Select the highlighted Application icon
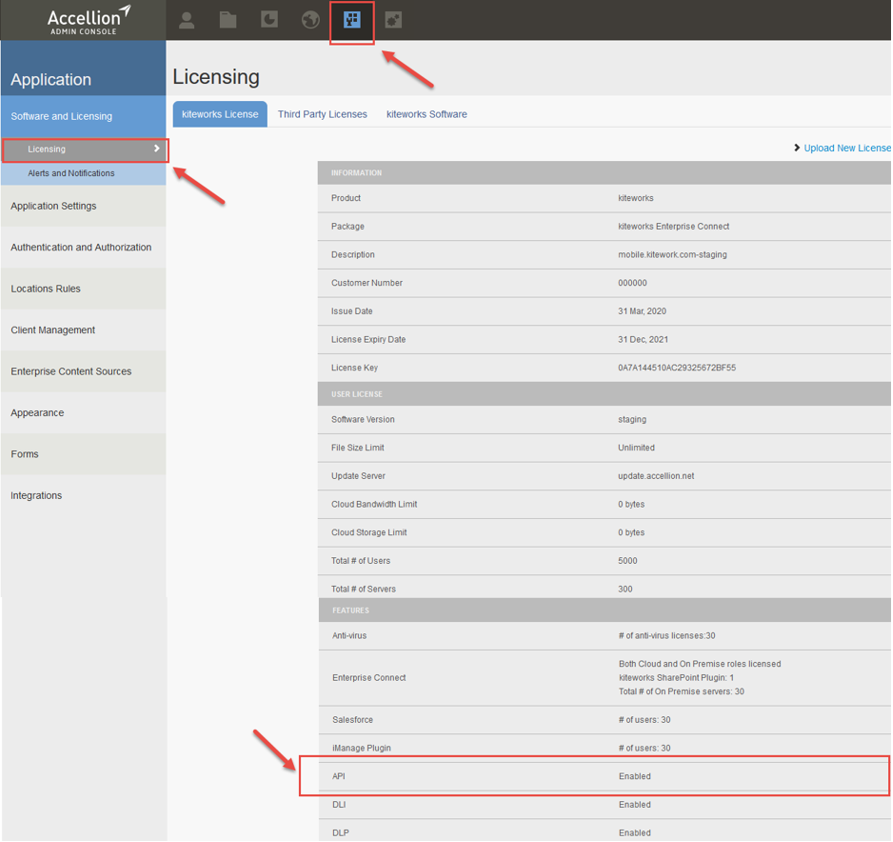This screenshot has width=893, height=842. click(352, 20)
